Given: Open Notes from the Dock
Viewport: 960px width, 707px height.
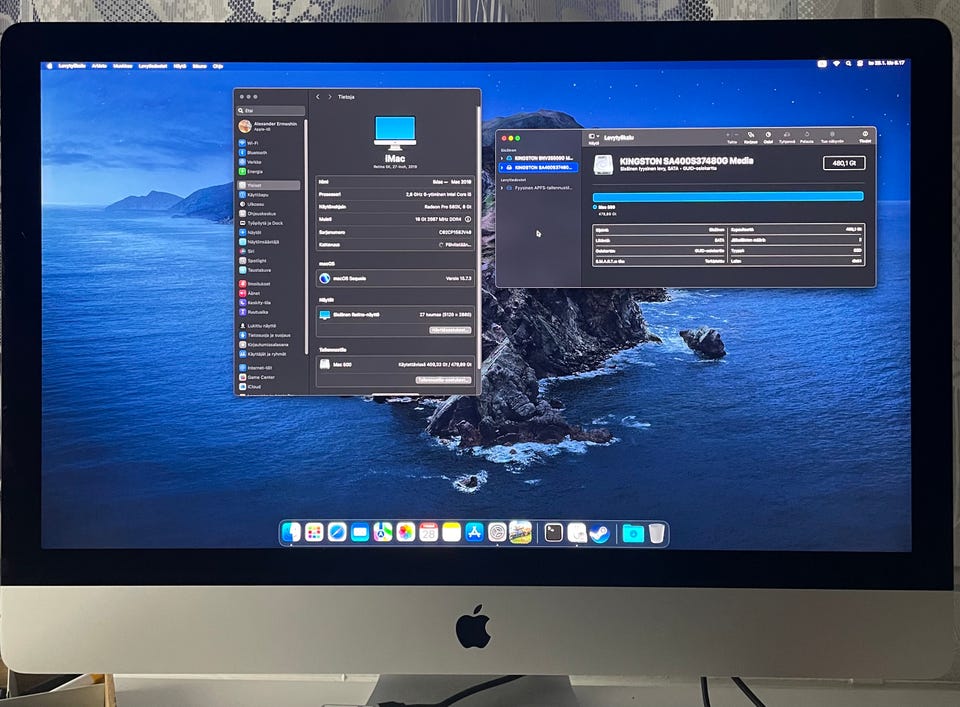Looking at the screenshot, I should (x=451, y=533).
